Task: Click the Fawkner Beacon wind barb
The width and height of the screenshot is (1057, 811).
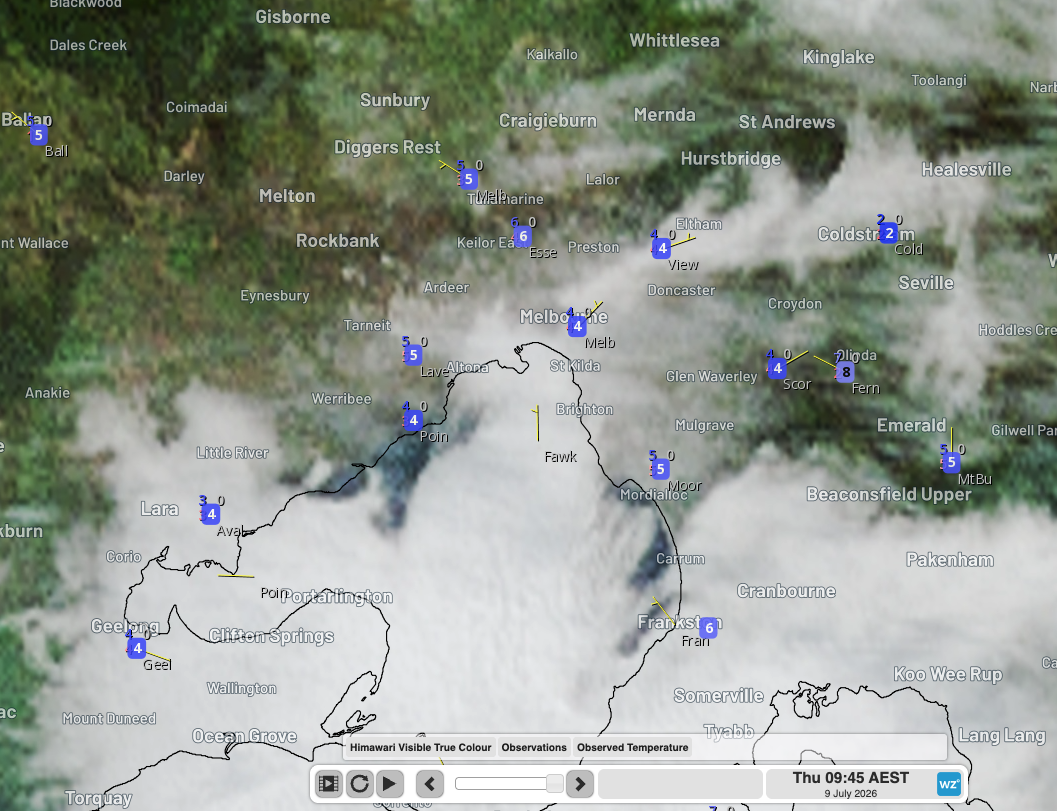Action: [x=537, y=423]
